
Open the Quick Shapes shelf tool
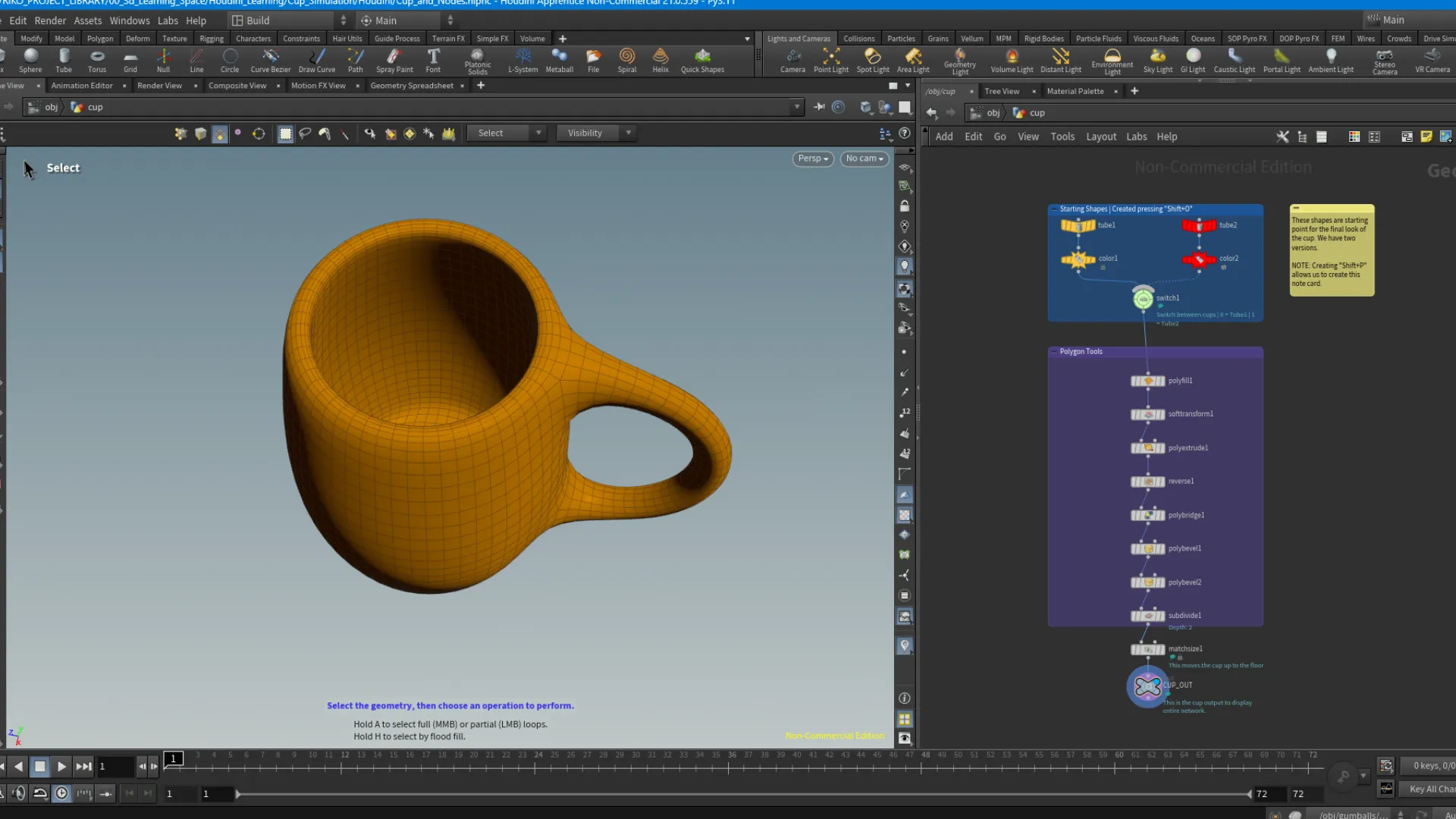(x=701, y=61)
